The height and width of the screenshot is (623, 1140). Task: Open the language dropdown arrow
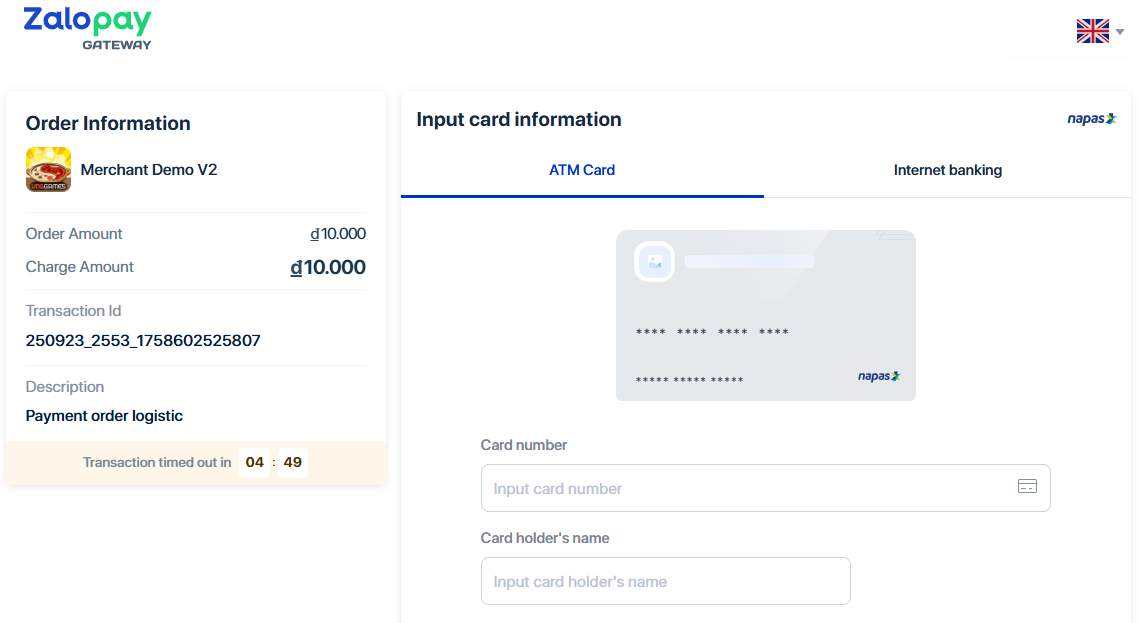pos(1120,32)
